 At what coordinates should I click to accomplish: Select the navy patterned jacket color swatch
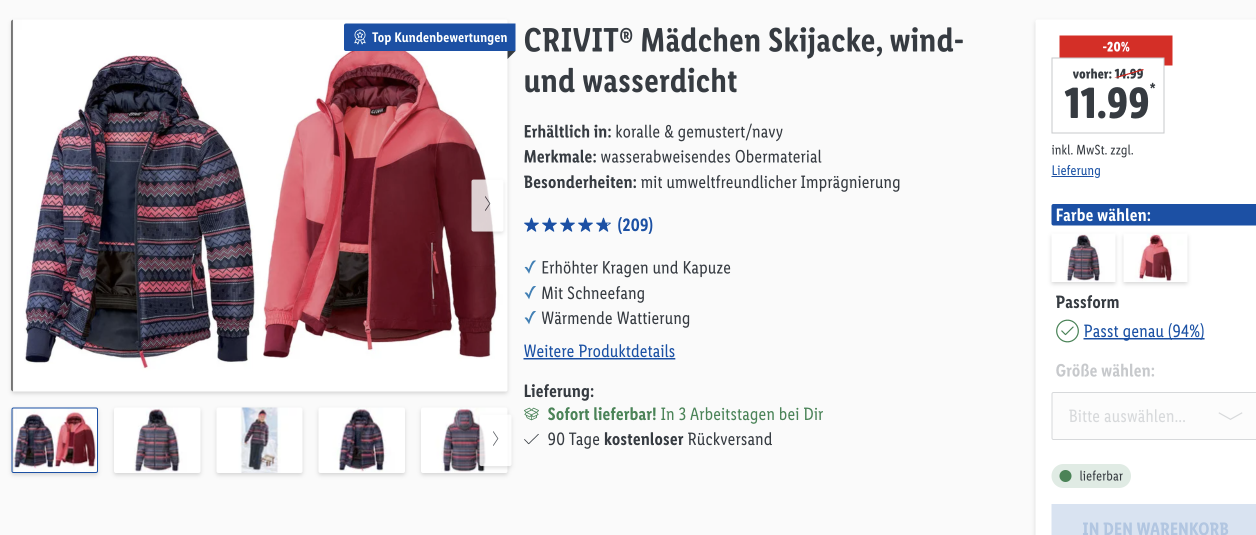[1083, 258]
